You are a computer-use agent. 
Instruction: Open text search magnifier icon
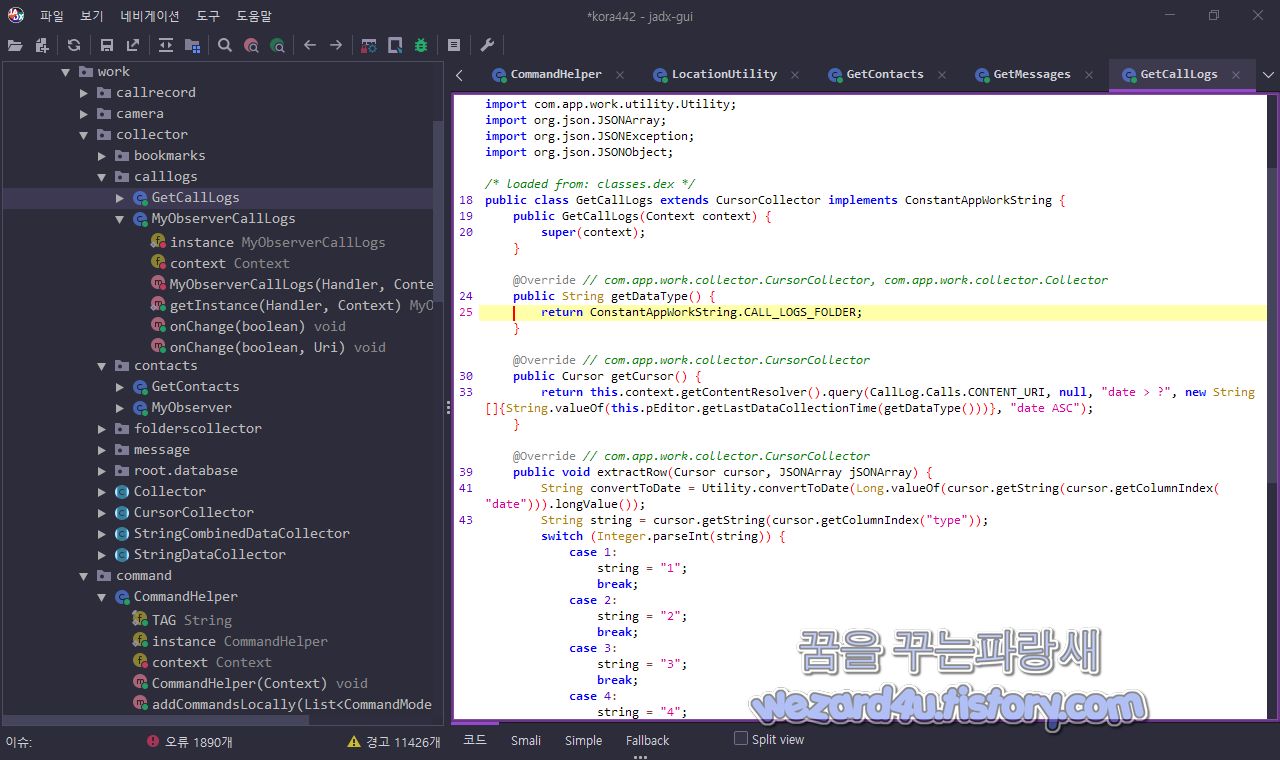point(225,45)
